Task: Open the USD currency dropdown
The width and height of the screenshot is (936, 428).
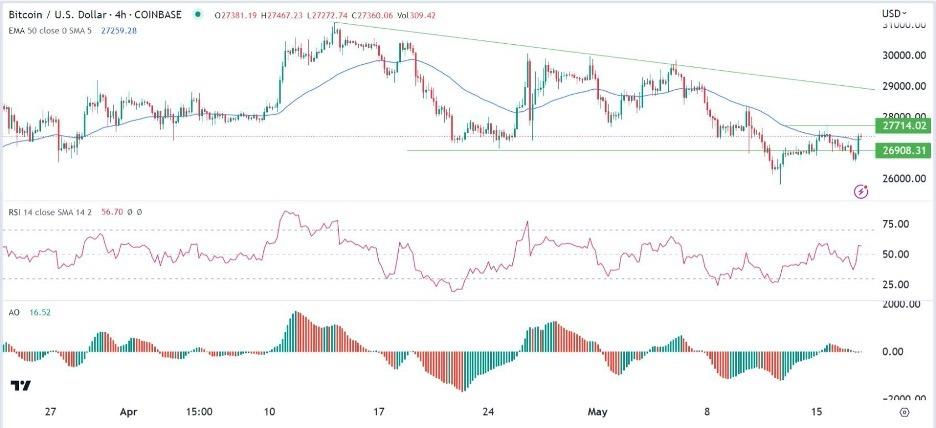Action: coord(893,12)
